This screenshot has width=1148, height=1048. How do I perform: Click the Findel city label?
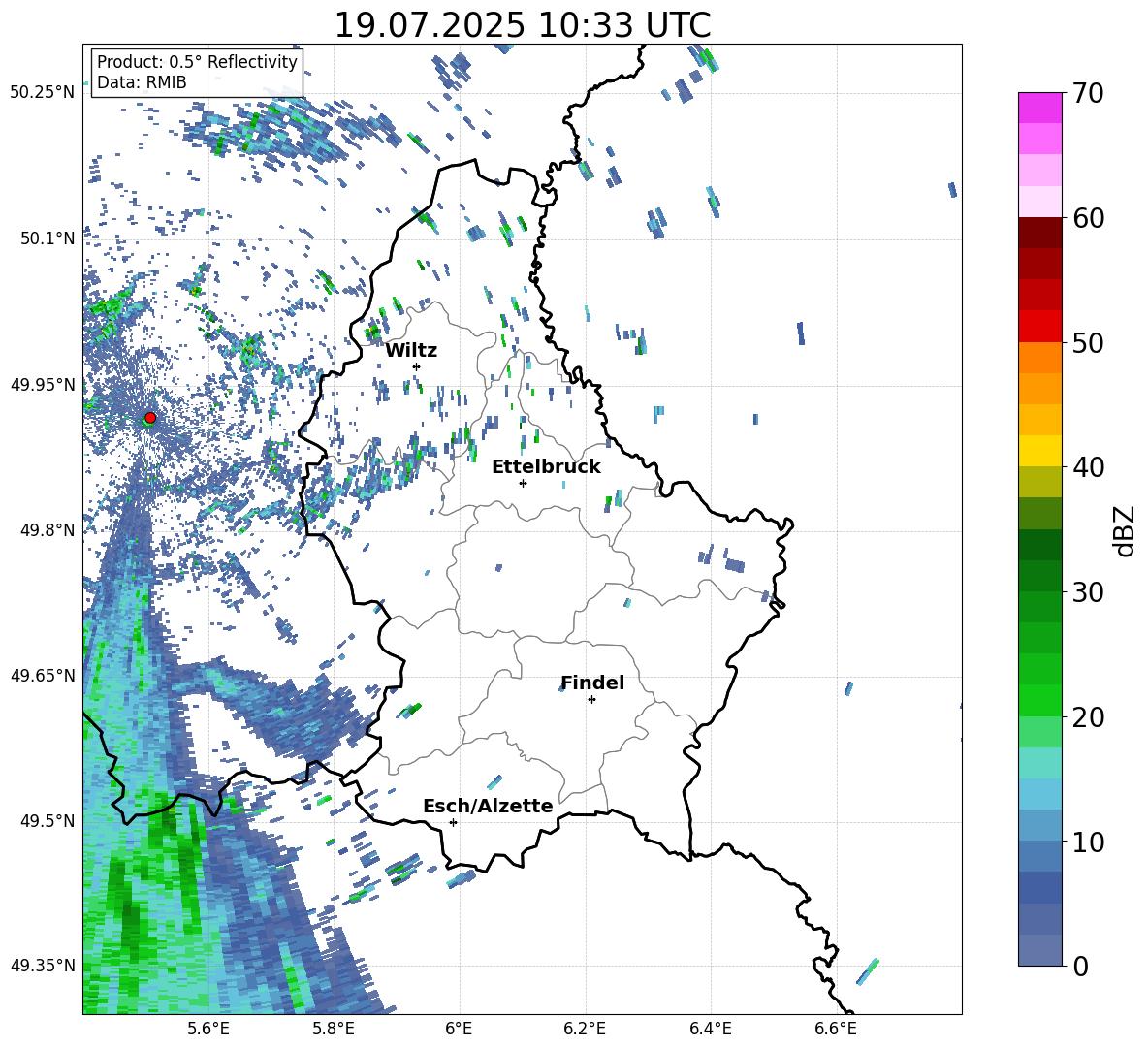point(592,683)
